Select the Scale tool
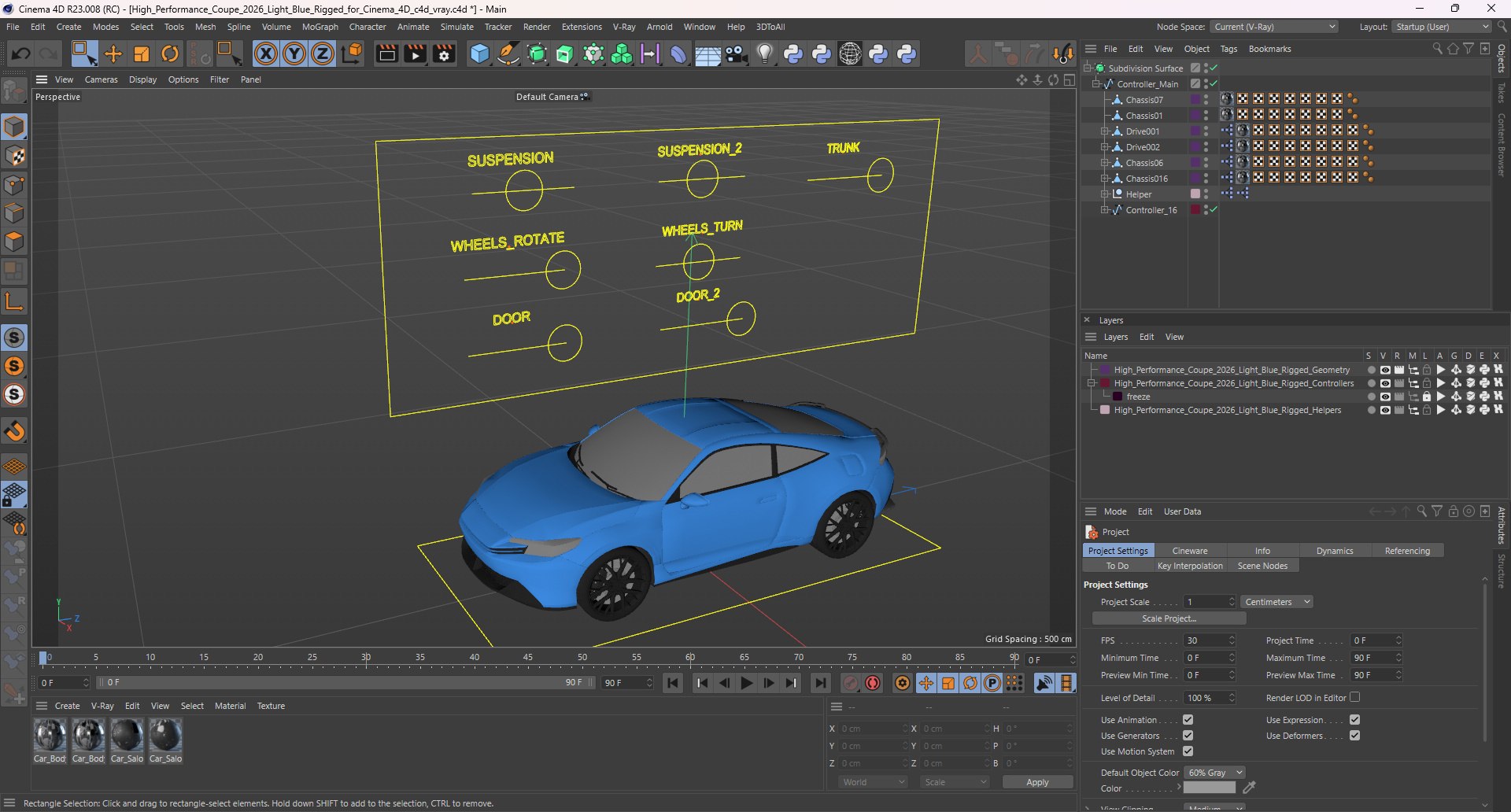The image size is (1511, 812). tap(142, 54)
